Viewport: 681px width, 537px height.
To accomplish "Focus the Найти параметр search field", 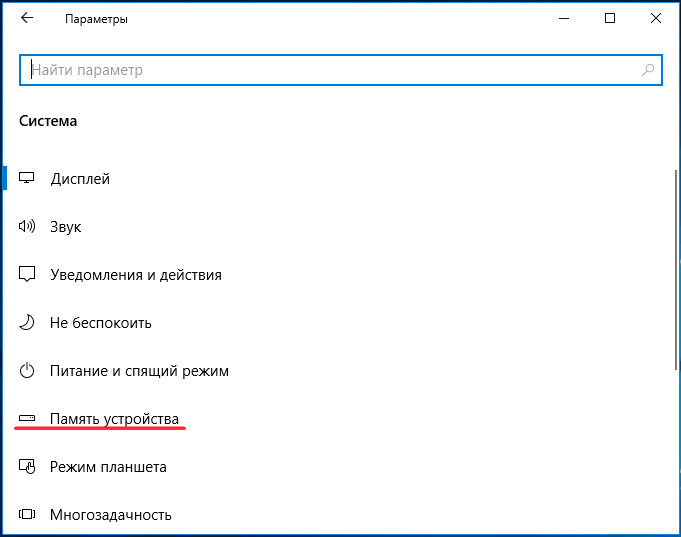I will coord(341,70).
